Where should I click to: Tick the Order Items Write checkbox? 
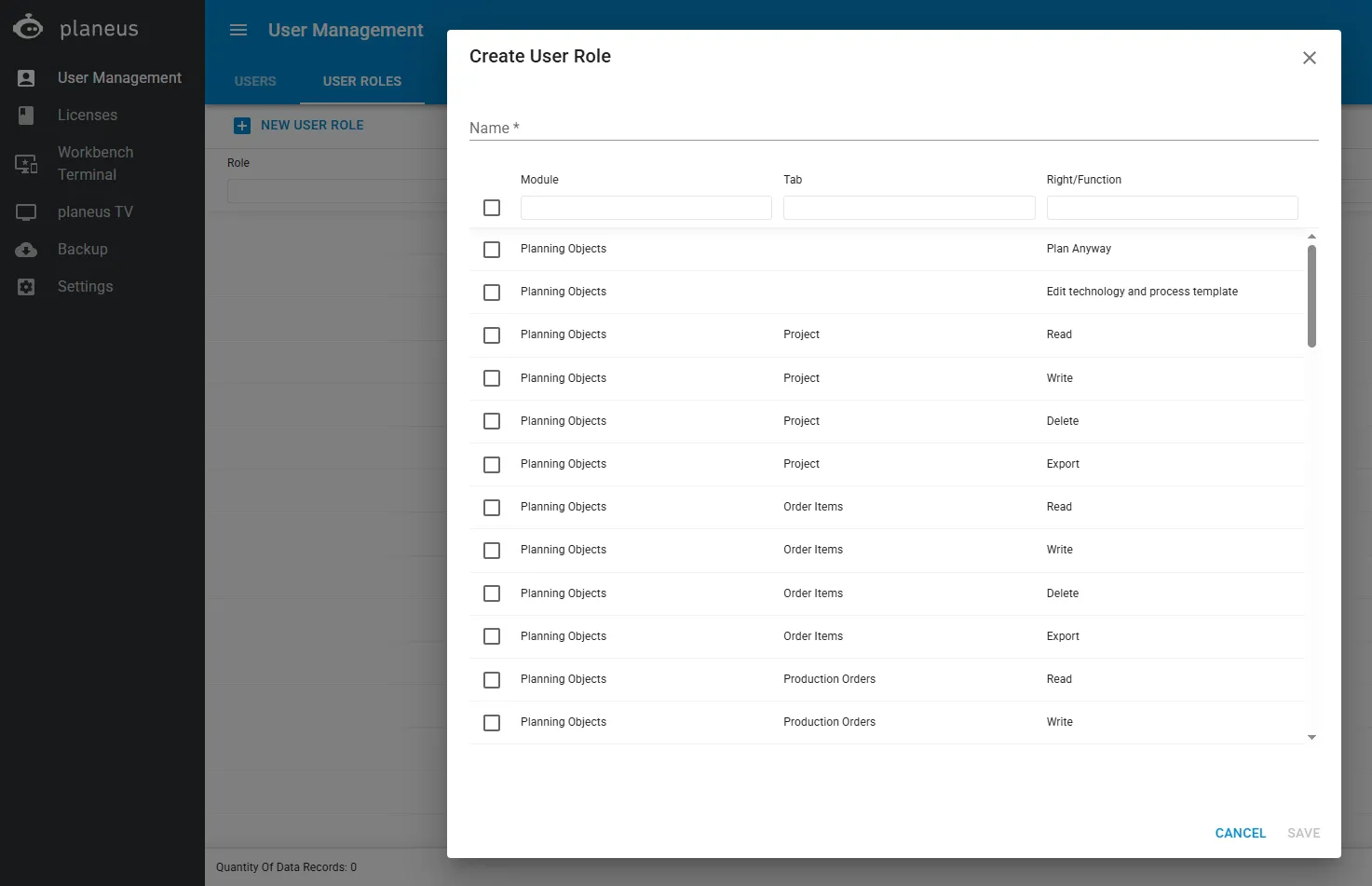coord(492,551)
